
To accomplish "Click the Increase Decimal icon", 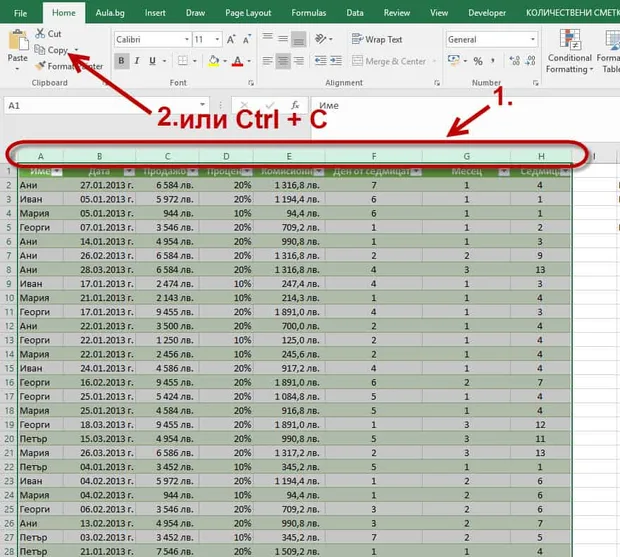I will [514, 61].
